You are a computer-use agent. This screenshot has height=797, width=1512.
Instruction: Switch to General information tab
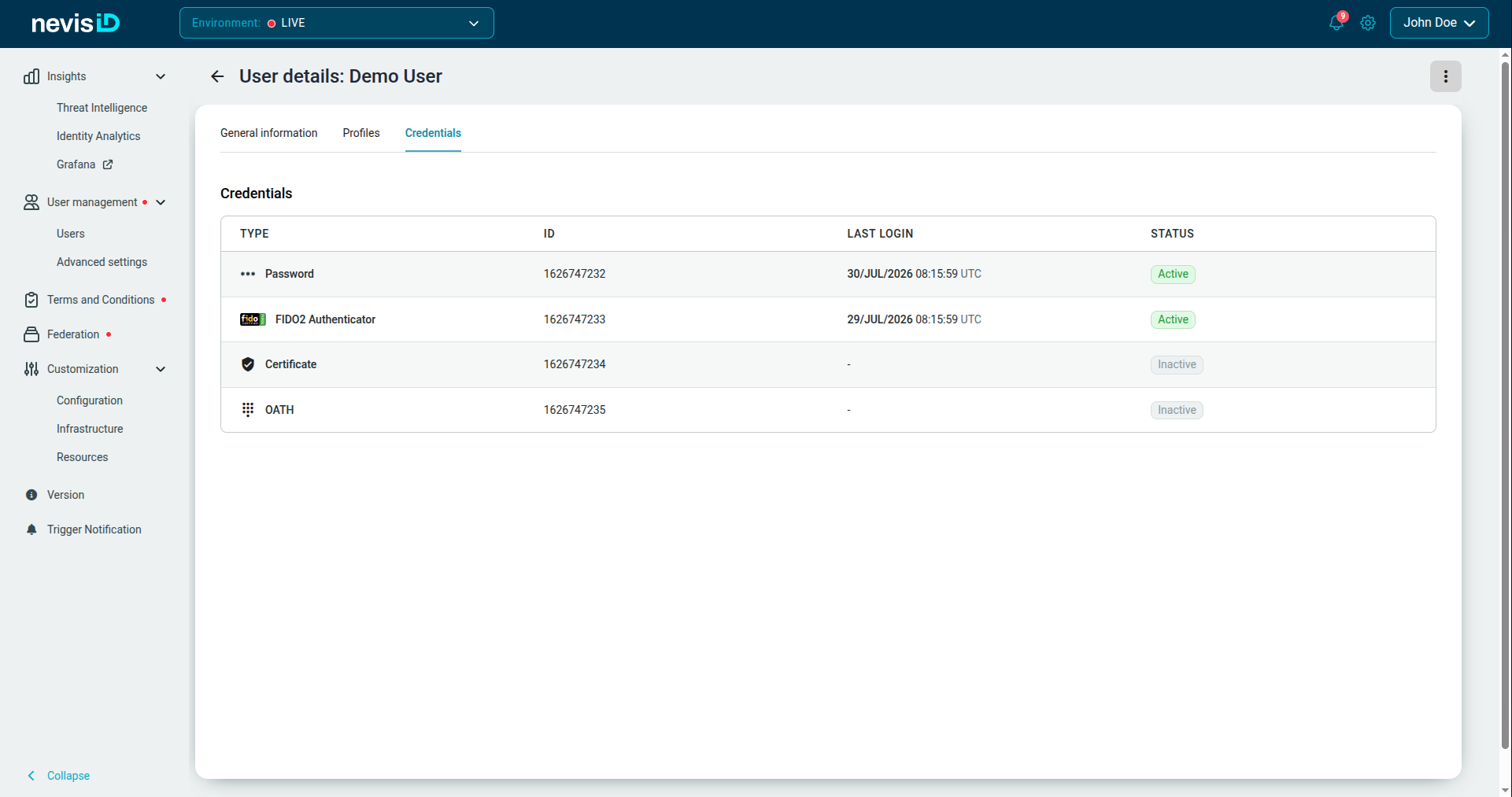click(x=269, y=133)
